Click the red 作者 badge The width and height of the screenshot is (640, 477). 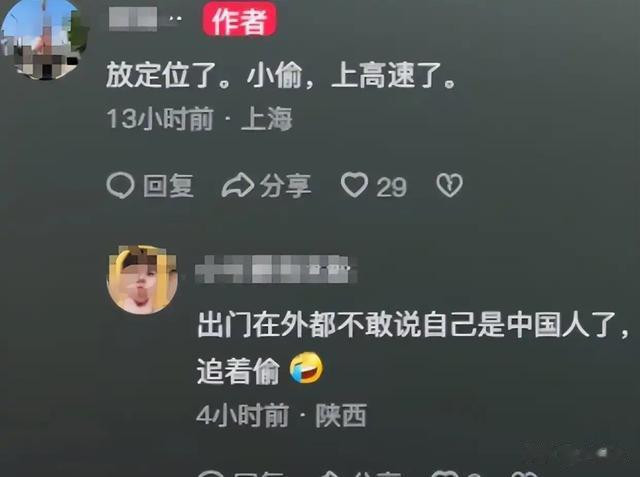pos(240,20)
